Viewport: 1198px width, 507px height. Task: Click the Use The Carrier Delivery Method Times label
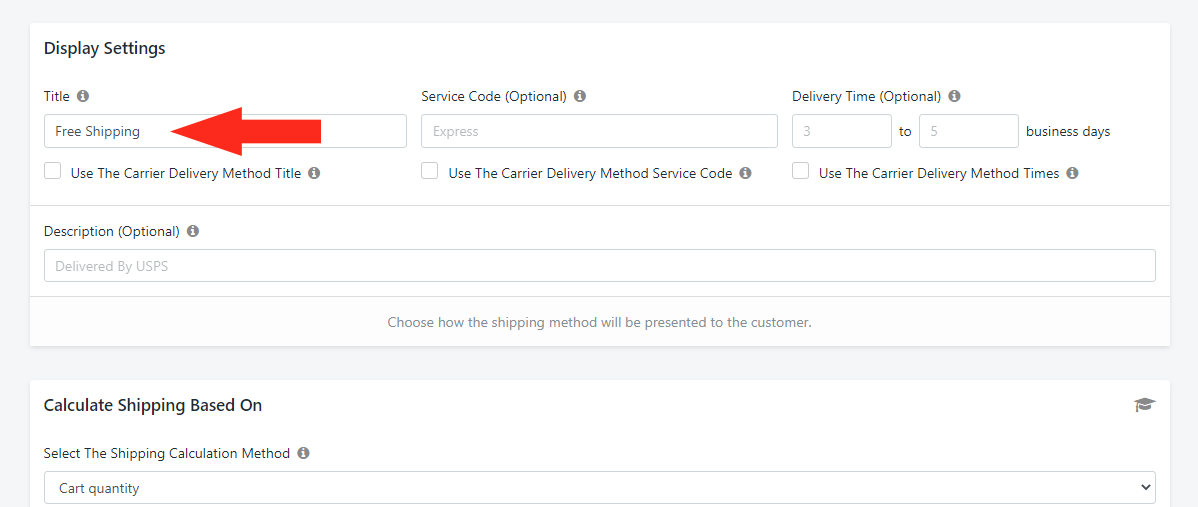click(x=939, y=173)
